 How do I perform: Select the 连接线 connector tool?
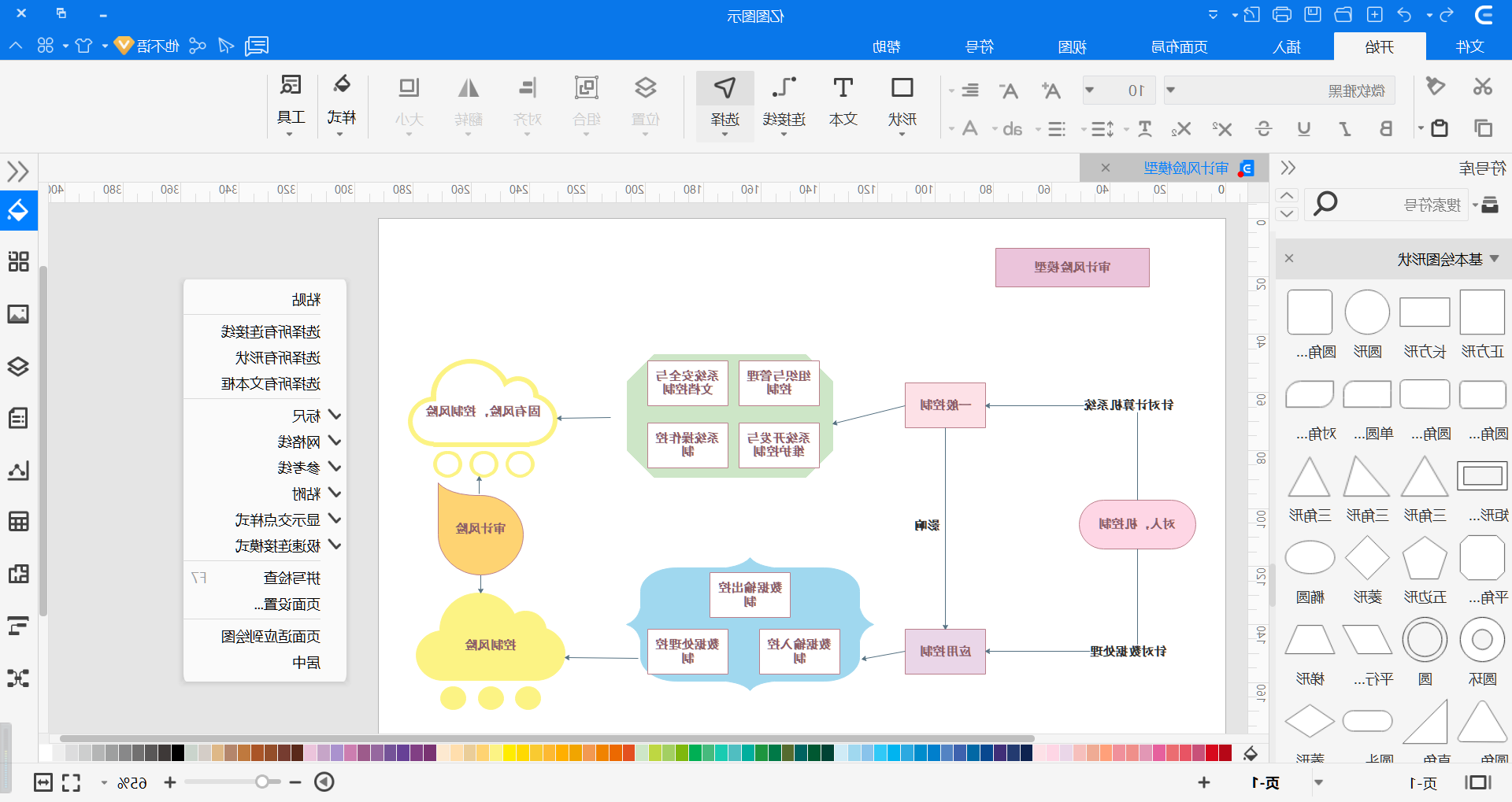click(784, 104)
